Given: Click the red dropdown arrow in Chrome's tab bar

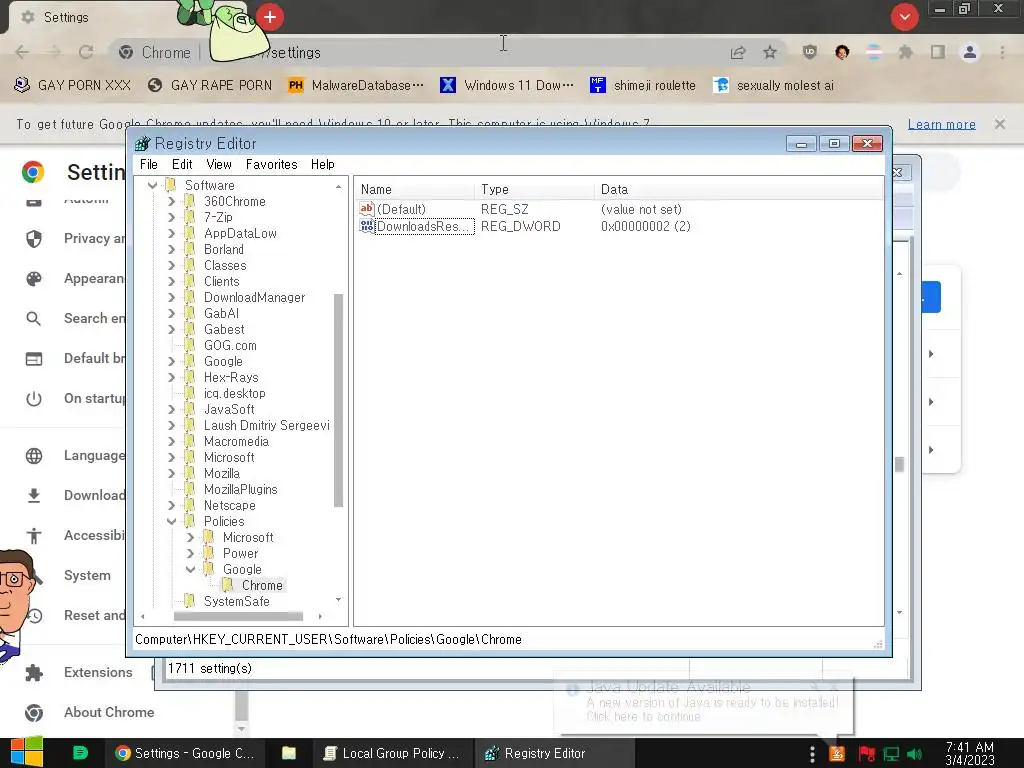Looking at the screenshot, I should (904, 17).
